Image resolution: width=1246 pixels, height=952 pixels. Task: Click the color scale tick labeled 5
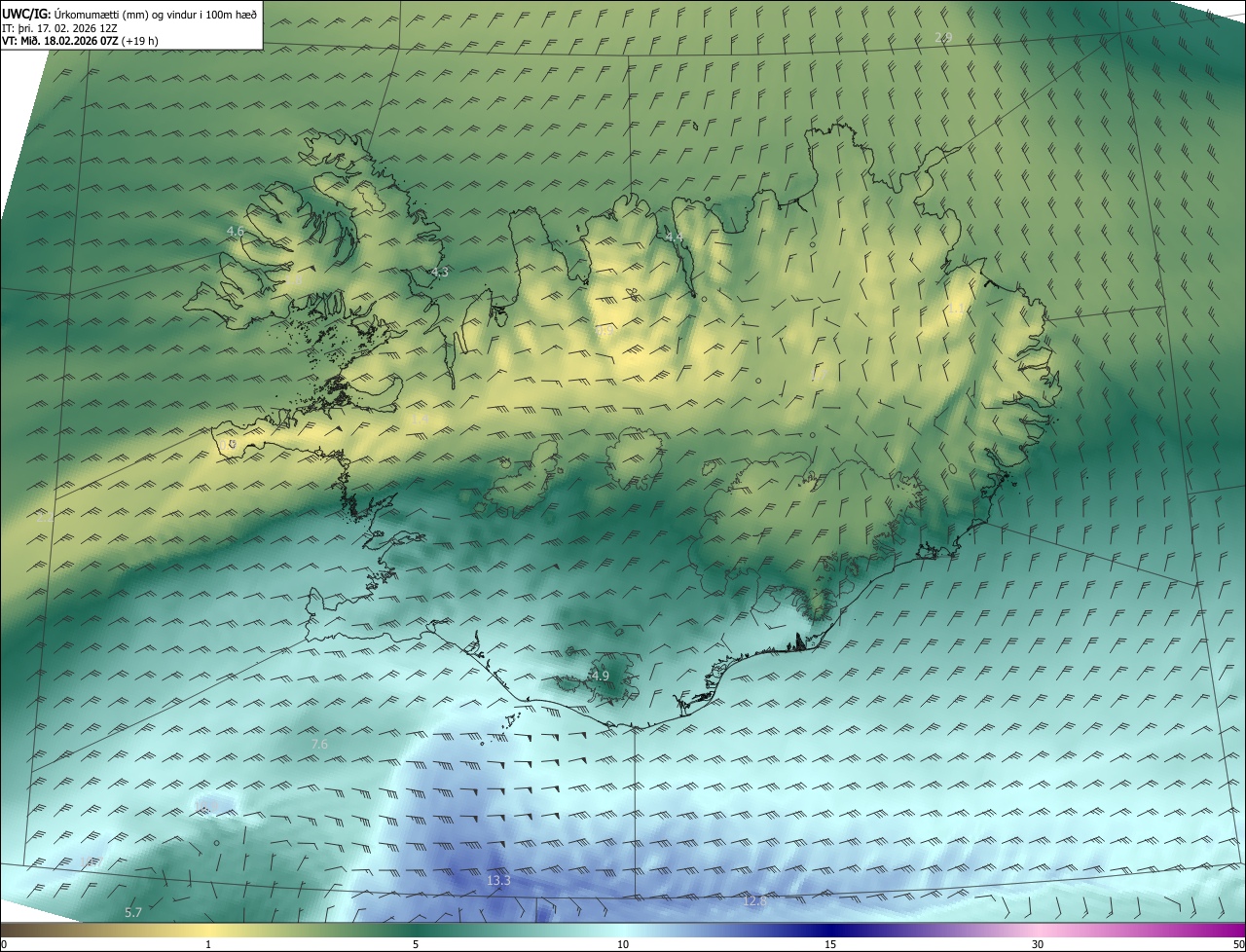[x=416, y=944]
